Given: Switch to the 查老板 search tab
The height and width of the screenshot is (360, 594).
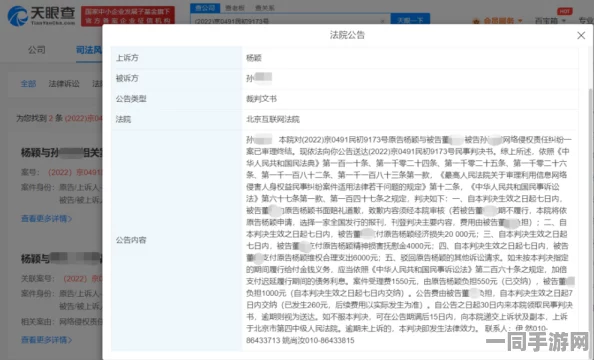Looking at the screenshot, I should coord(235,8).
